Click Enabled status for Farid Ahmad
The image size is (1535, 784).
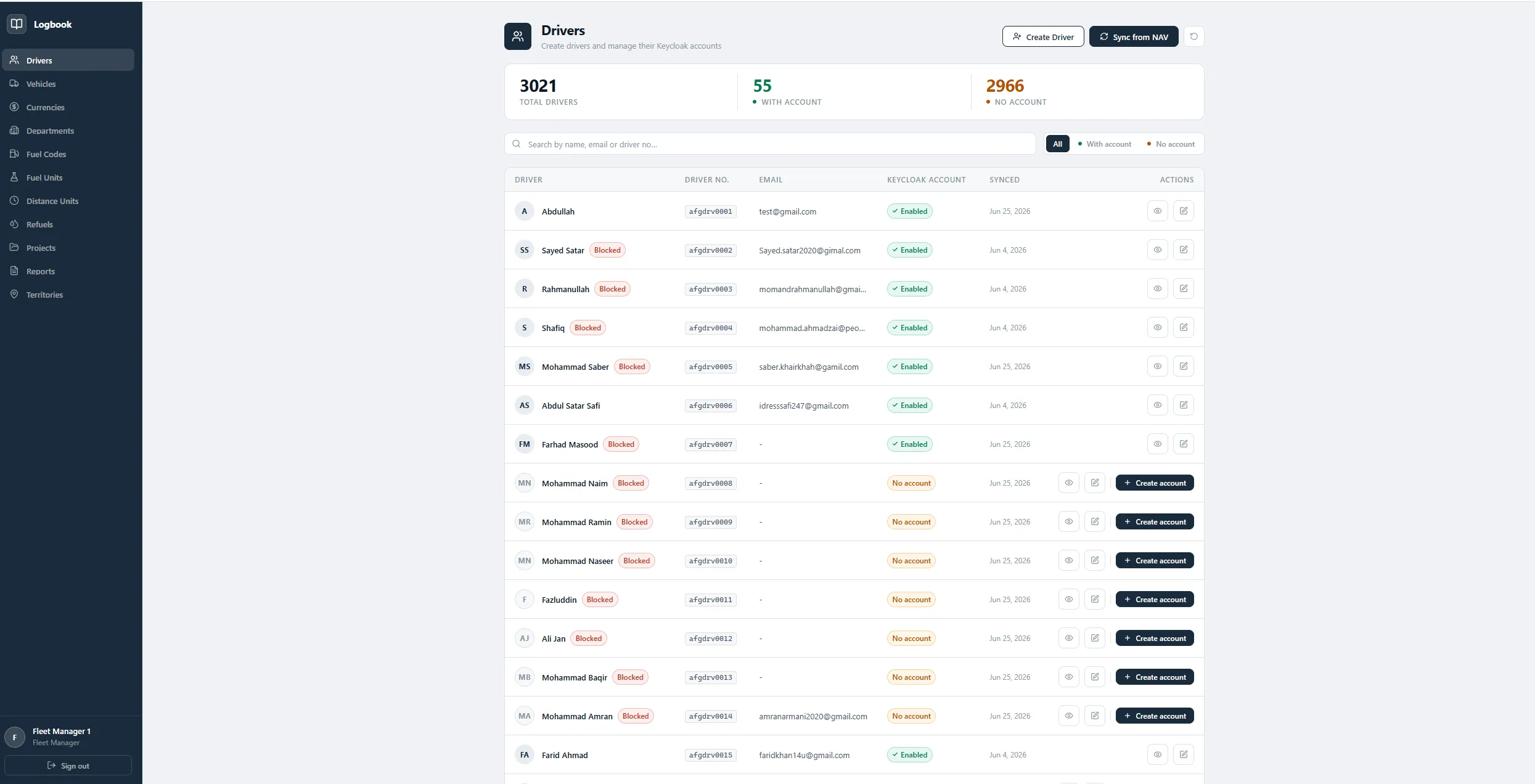pos(909,754)
